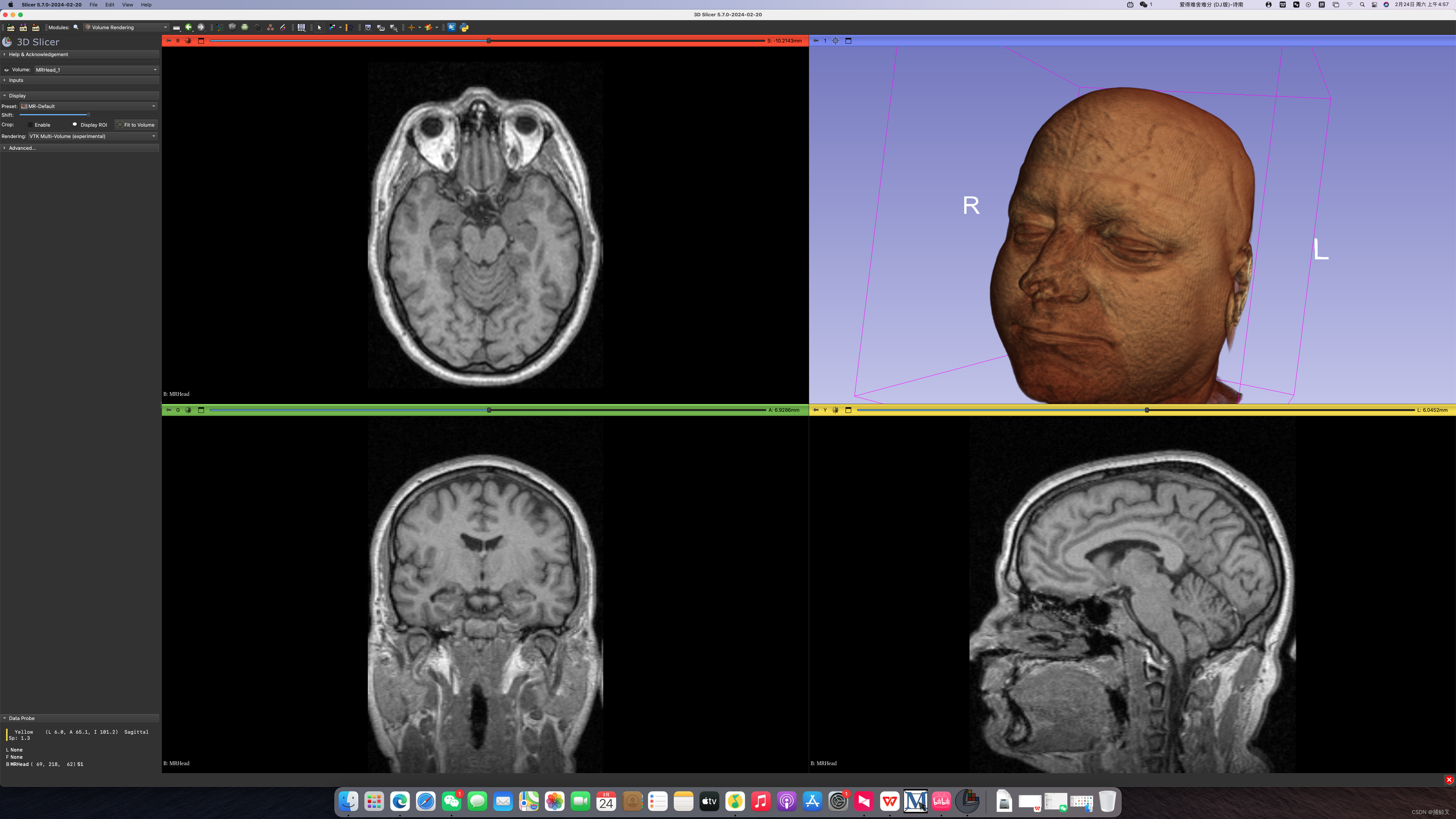Open the macOS Spotlight search icon

coord(1362,5)
